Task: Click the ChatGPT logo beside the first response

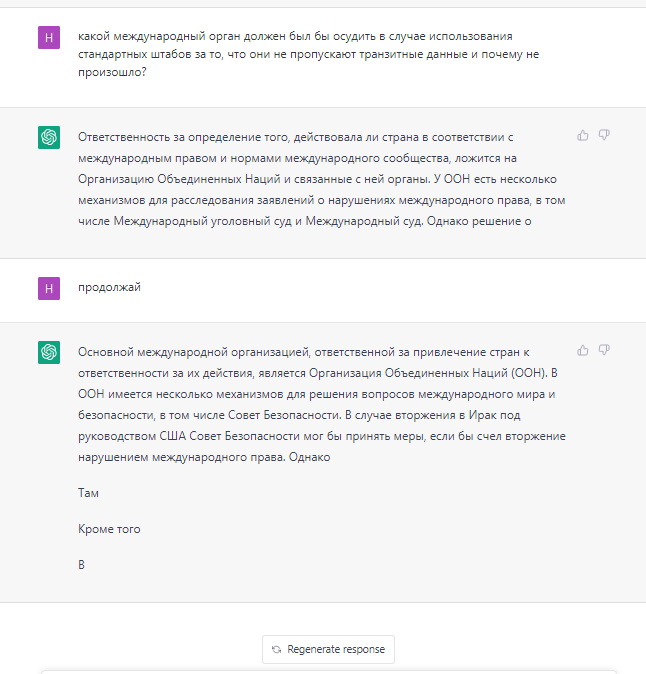Action: pos(48,138)
